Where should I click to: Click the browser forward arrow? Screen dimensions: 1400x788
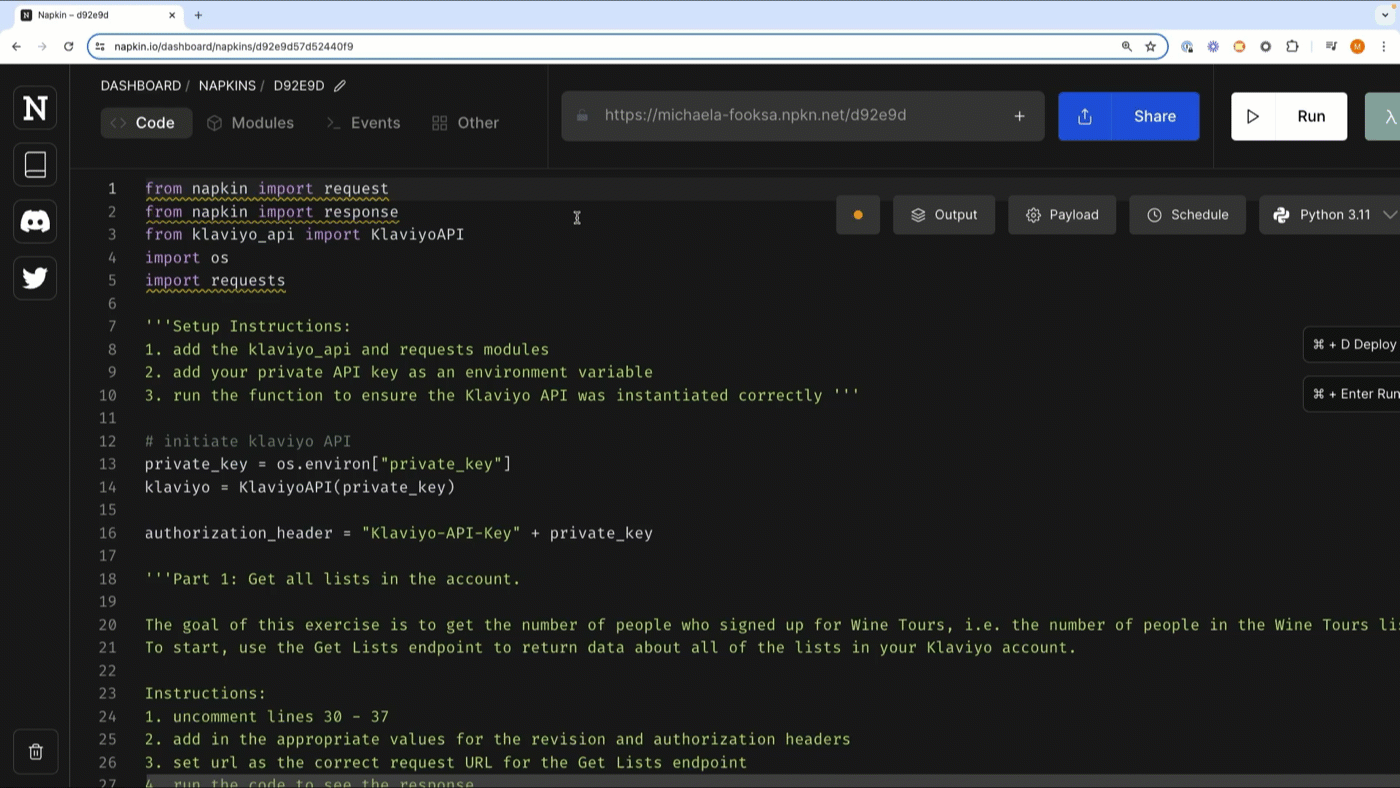[x=42, y=46]
